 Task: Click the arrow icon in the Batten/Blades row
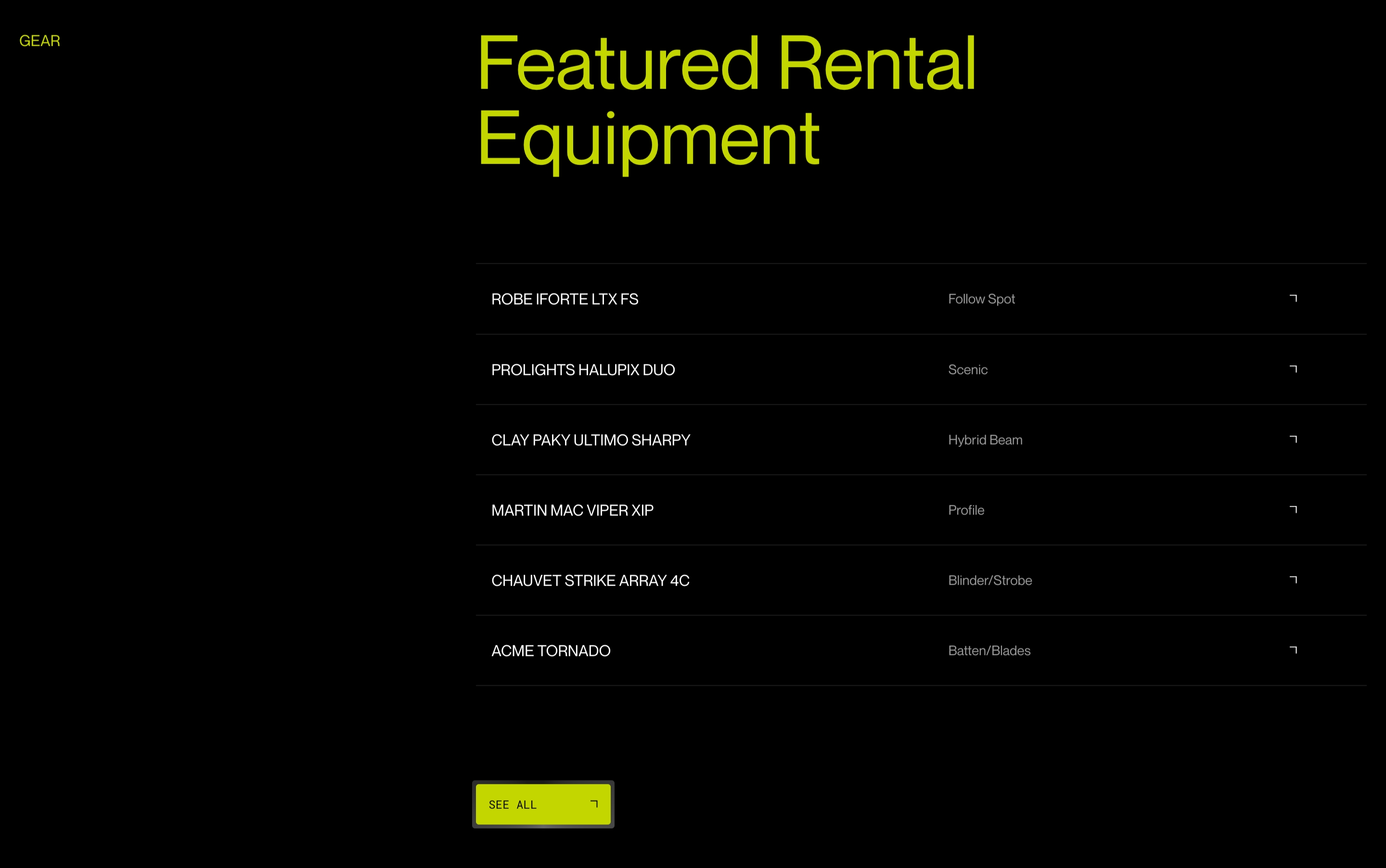(1293, 650)
